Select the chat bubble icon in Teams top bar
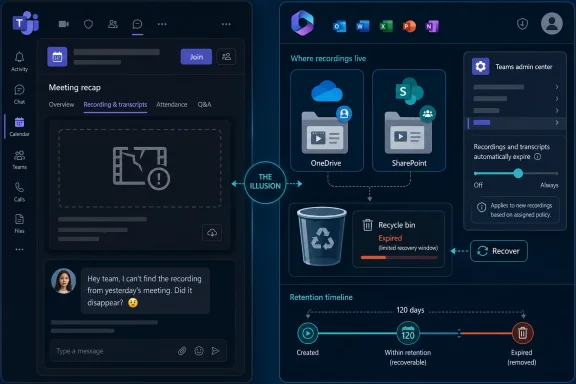Image resolution: width=576 pixels, height=384 pixels. 137,24
